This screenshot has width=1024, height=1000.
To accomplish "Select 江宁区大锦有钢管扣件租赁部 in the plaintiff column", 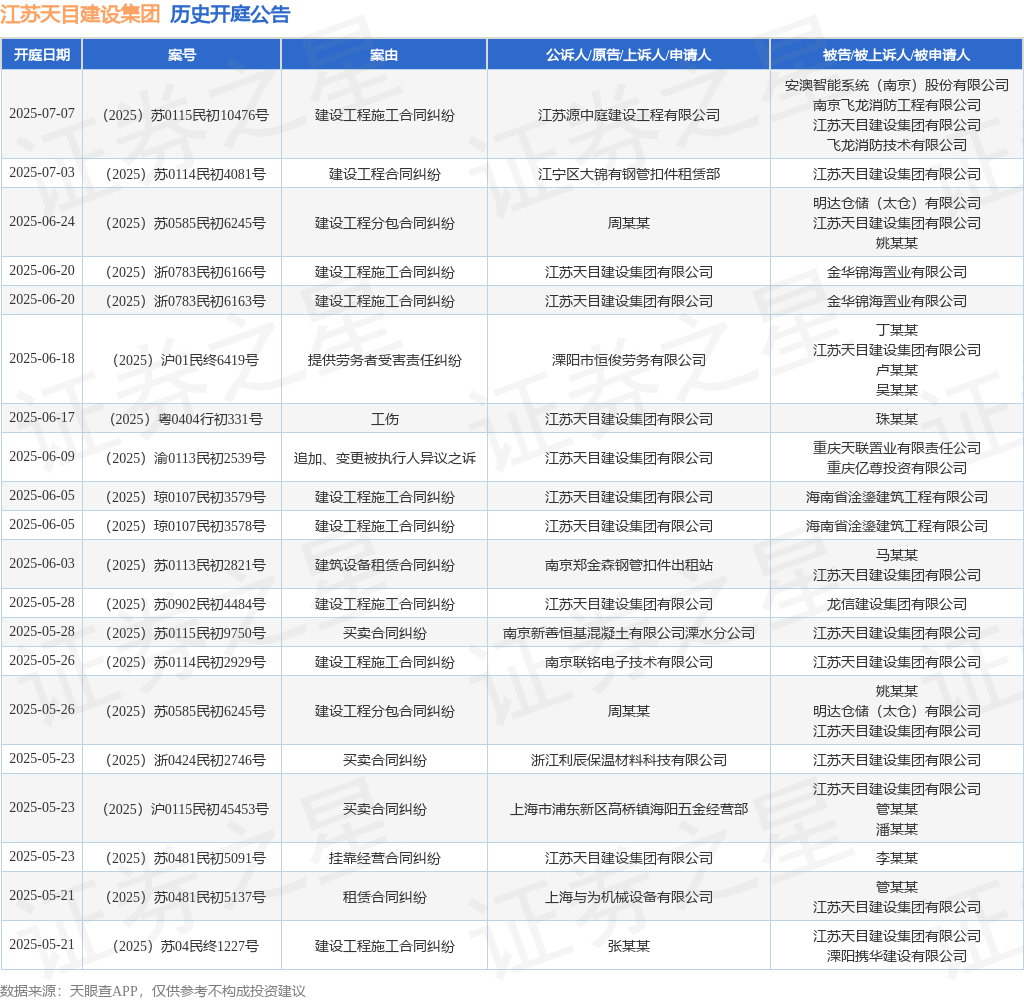I will tap(628, 174).
